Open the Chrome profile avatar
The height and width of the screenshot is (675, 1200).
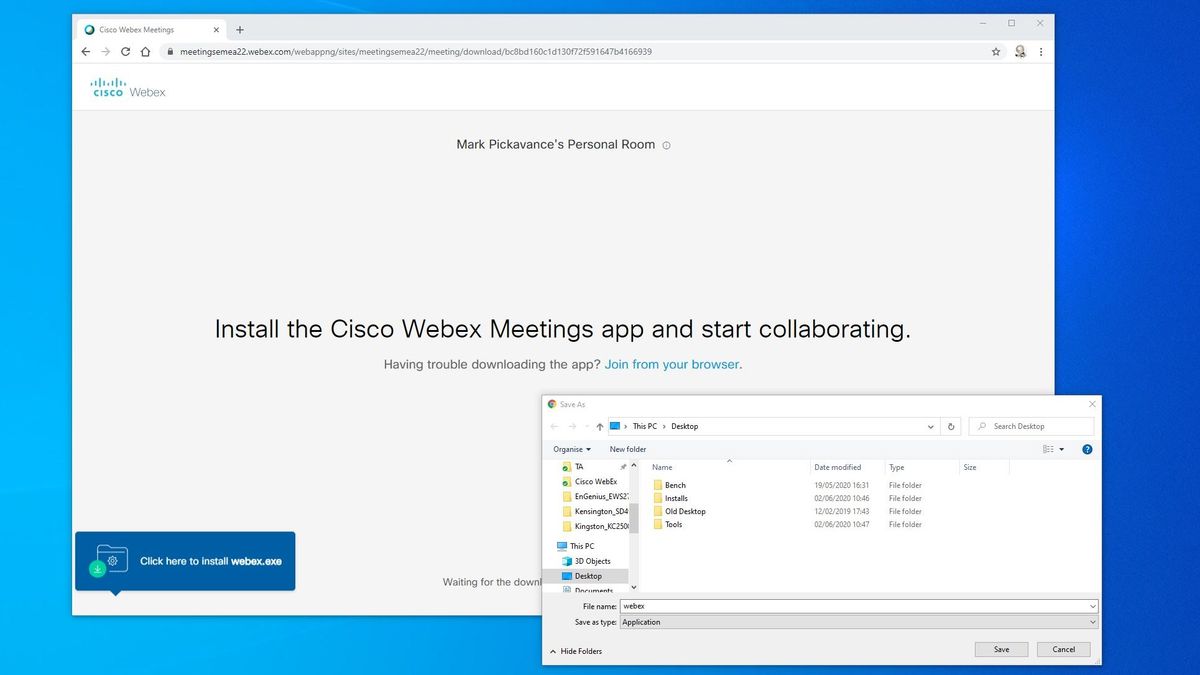pyautogui.click(x=1020, y=51)
